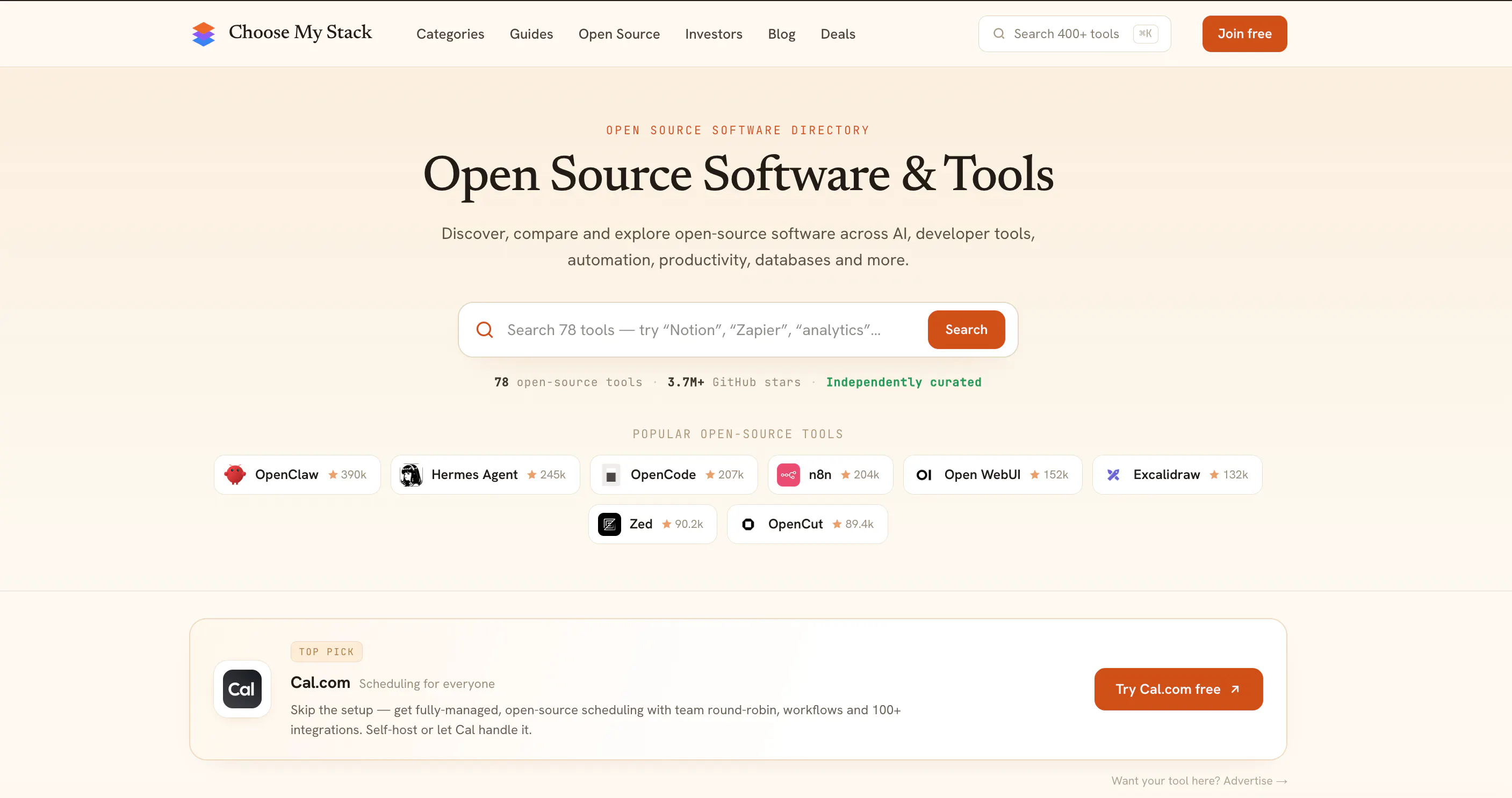This screenshot has width=1512, height=798.
Task: Open the Categories menu in the navbar
Action: pyautogui.click(x=450, y=34)
